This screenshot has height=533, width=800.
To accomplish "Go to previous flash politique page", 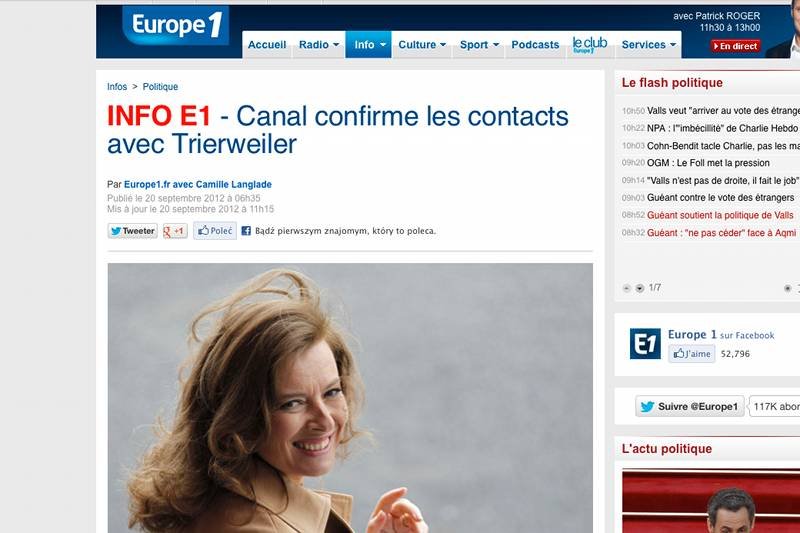I will click(x=627, y=288).
